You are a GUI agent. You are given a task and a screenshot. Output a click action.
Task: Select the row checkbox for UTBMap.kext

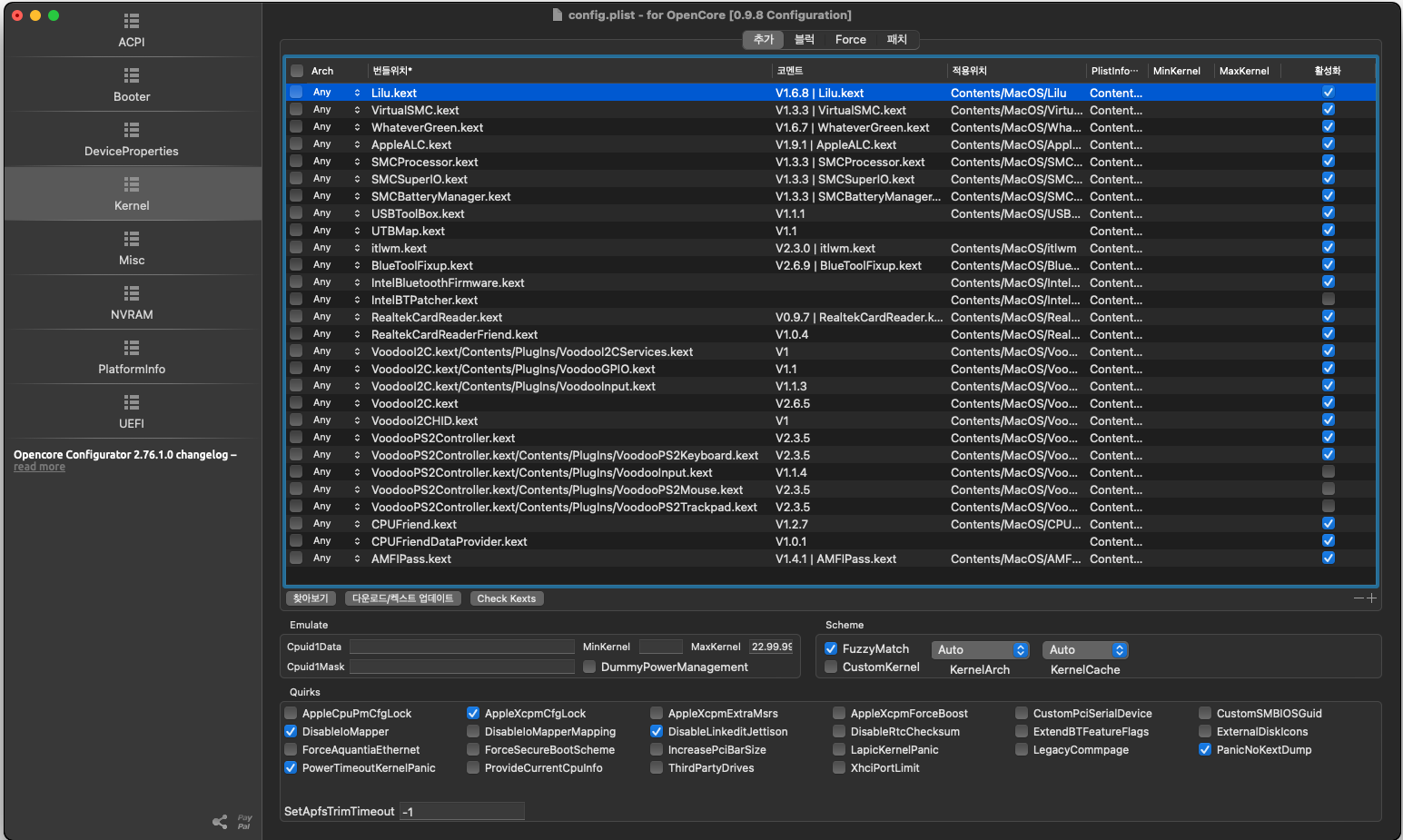[x=296, y=231]
